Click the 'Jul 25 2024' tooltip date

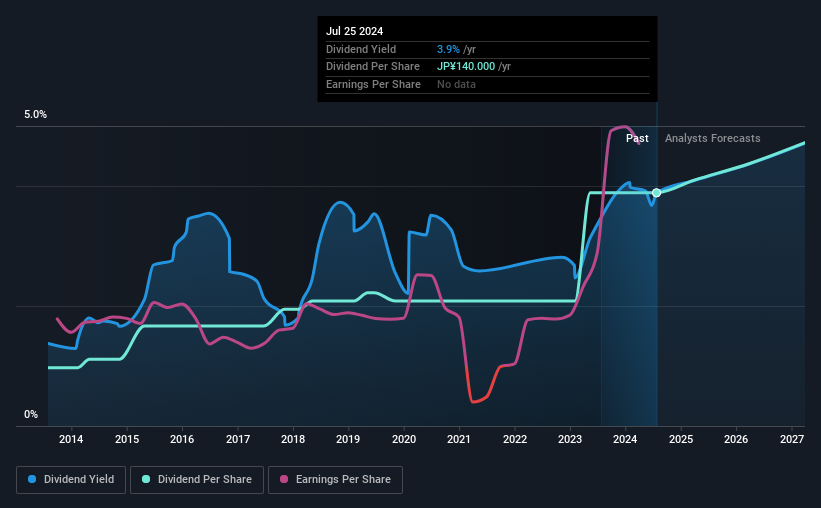pyautogui.click(x=354, y=31)
